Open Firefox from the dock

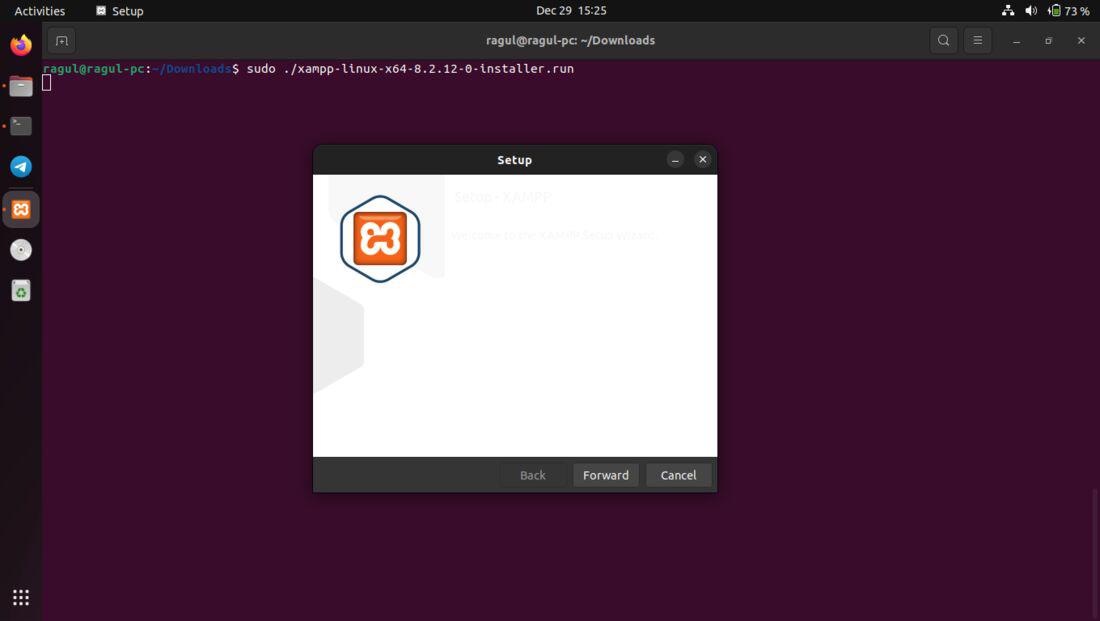point(21,45)
